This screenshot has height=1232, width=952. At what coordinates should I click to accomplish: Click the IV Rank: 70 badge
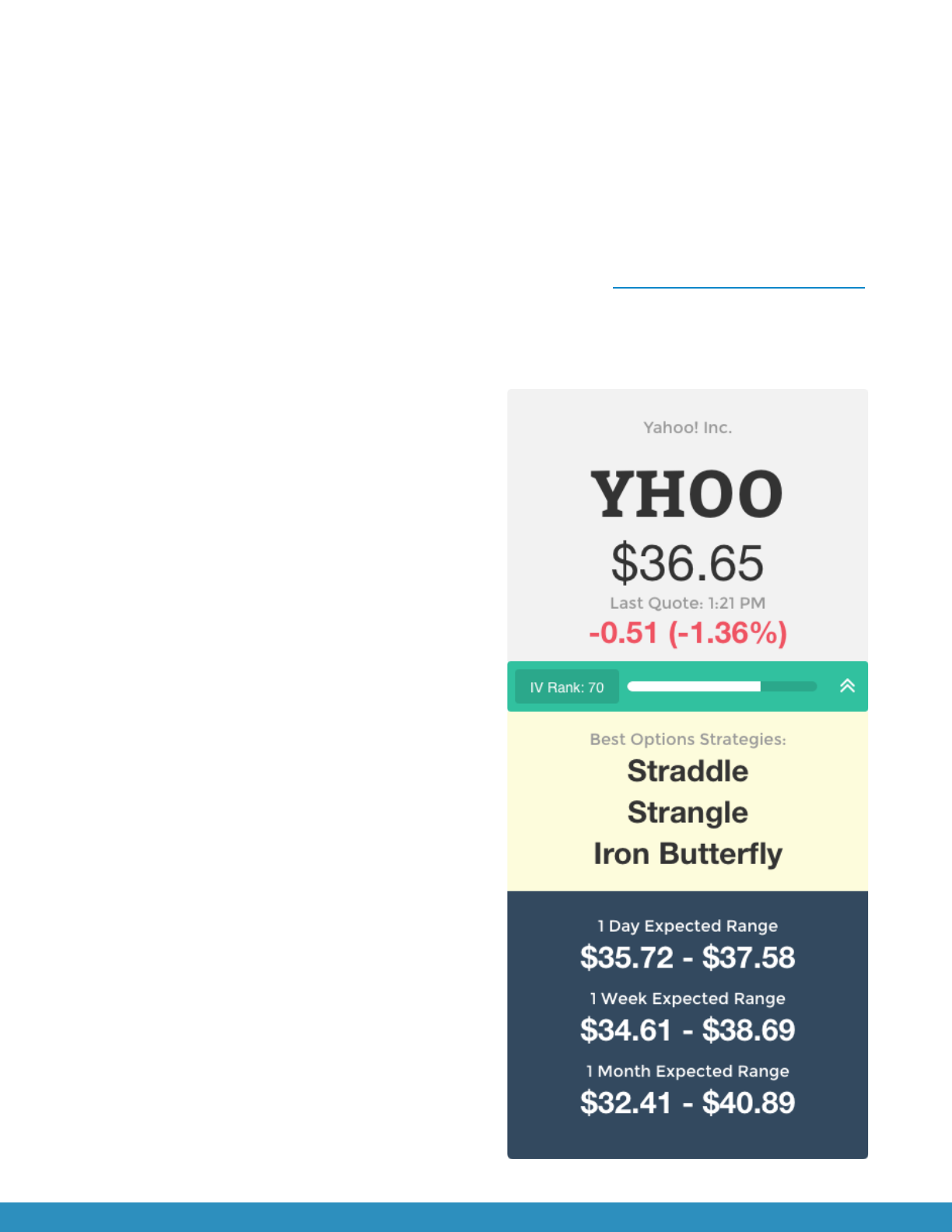(567, 687)
